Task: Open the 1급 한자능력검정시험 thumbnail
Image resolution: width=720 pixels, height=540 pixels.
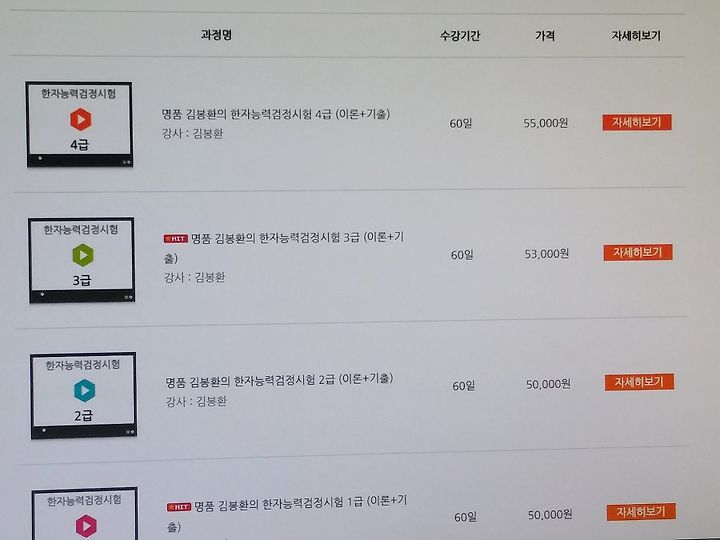Action: pos(85,514)
